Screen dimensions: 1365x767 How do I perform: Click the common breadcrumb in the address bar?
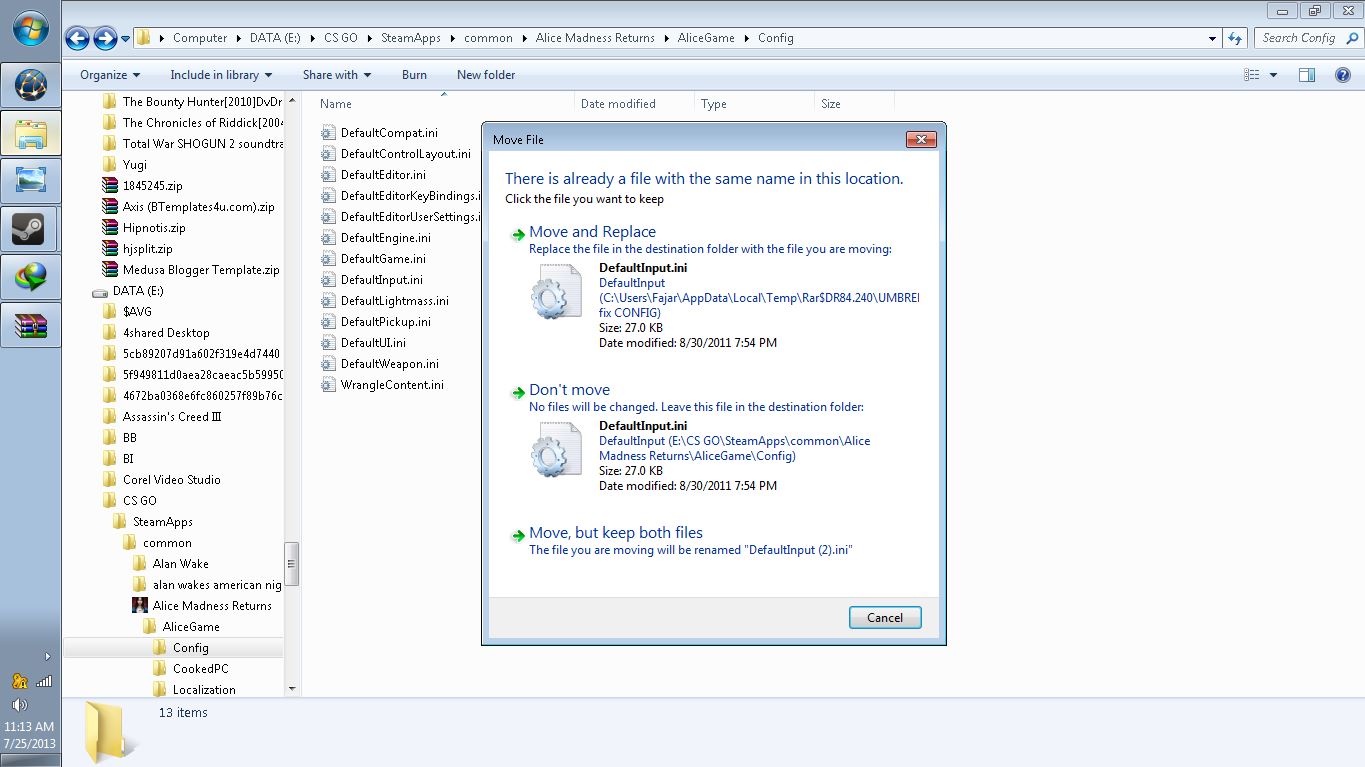488,38
